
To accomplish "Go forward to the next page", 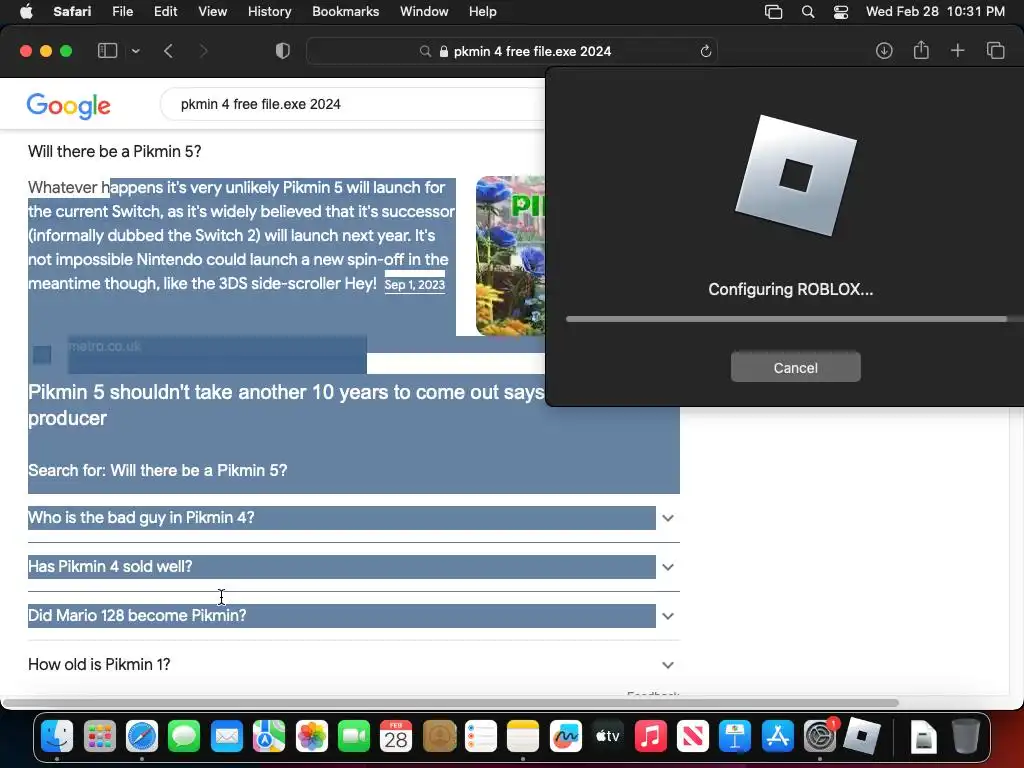I will (203, 51).
